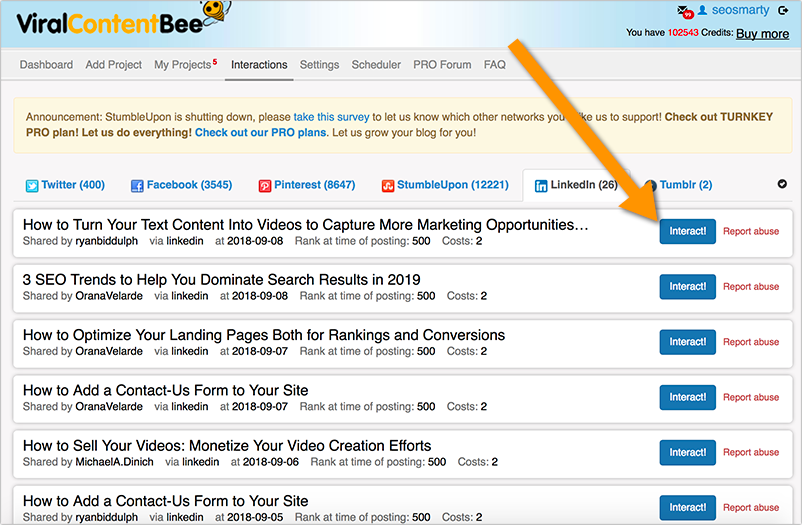Image resolution: width=802 pixels, height=525 pixels.
Task: Click the date 2018-09-06
Action: [271, 462]
